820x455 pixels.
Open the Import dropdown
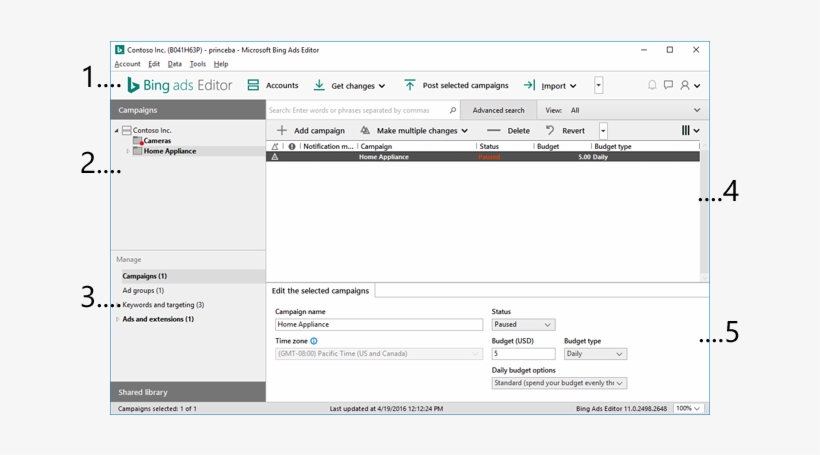550,85
